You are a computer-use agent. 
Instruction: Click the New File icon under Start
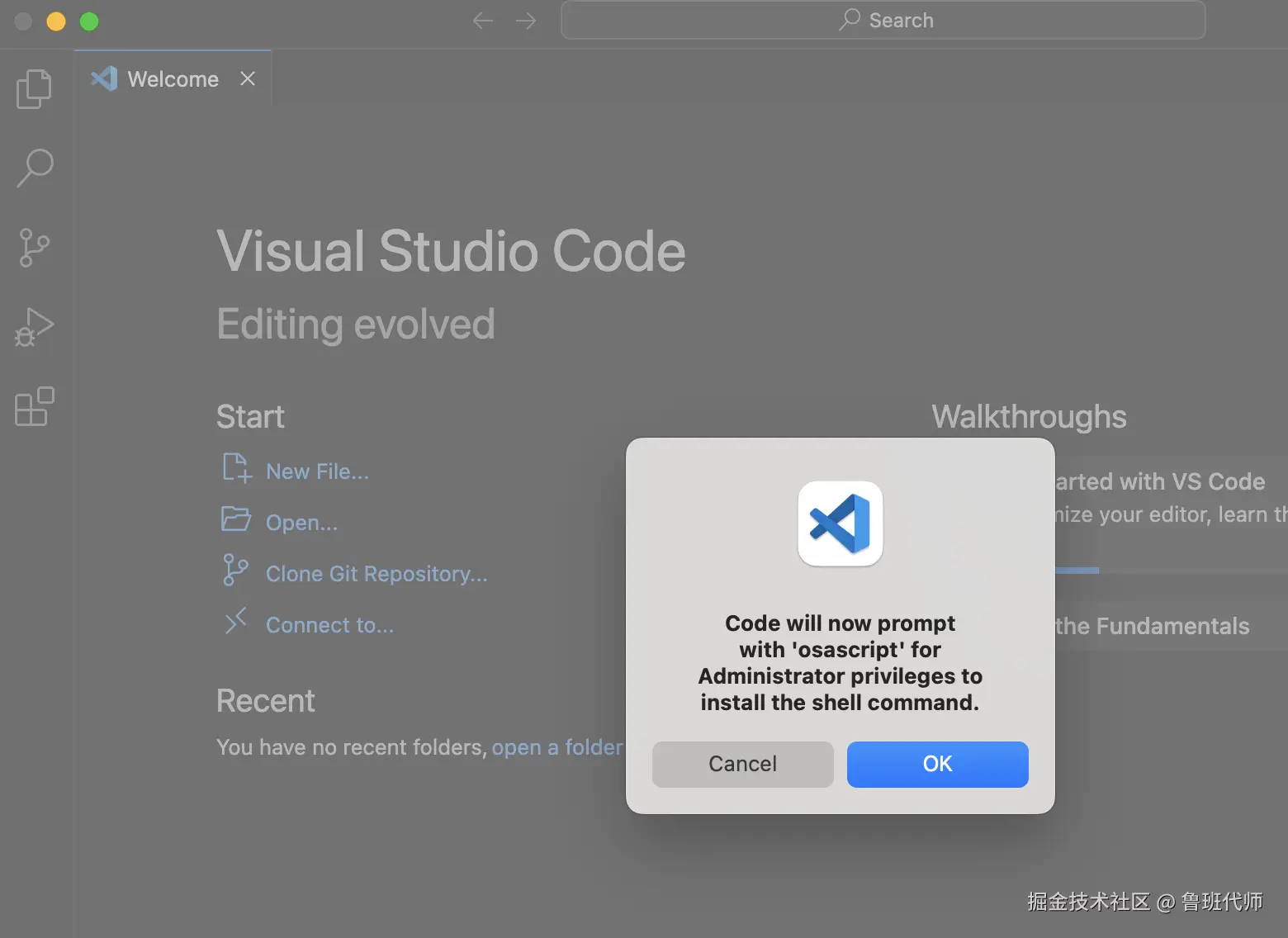click(x=236, y=468)
